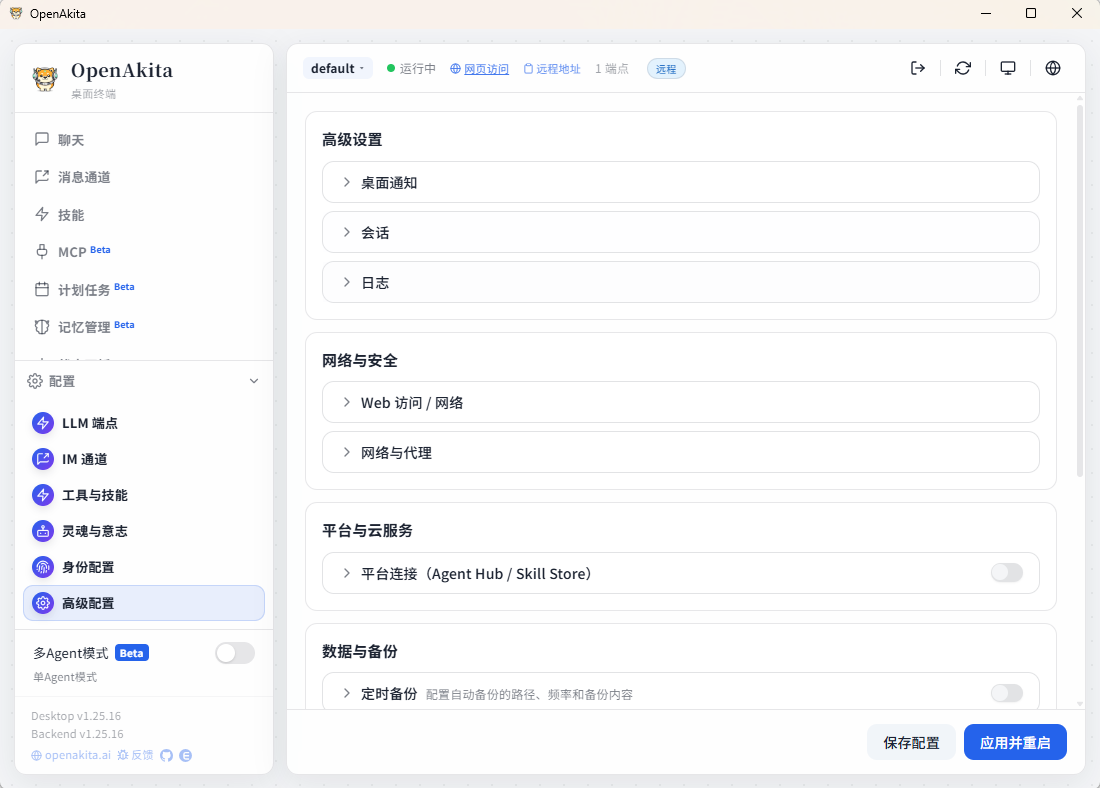Click the 运行中 status indicator
This screenshot has width=1100, height=788.
pos(411,69)
